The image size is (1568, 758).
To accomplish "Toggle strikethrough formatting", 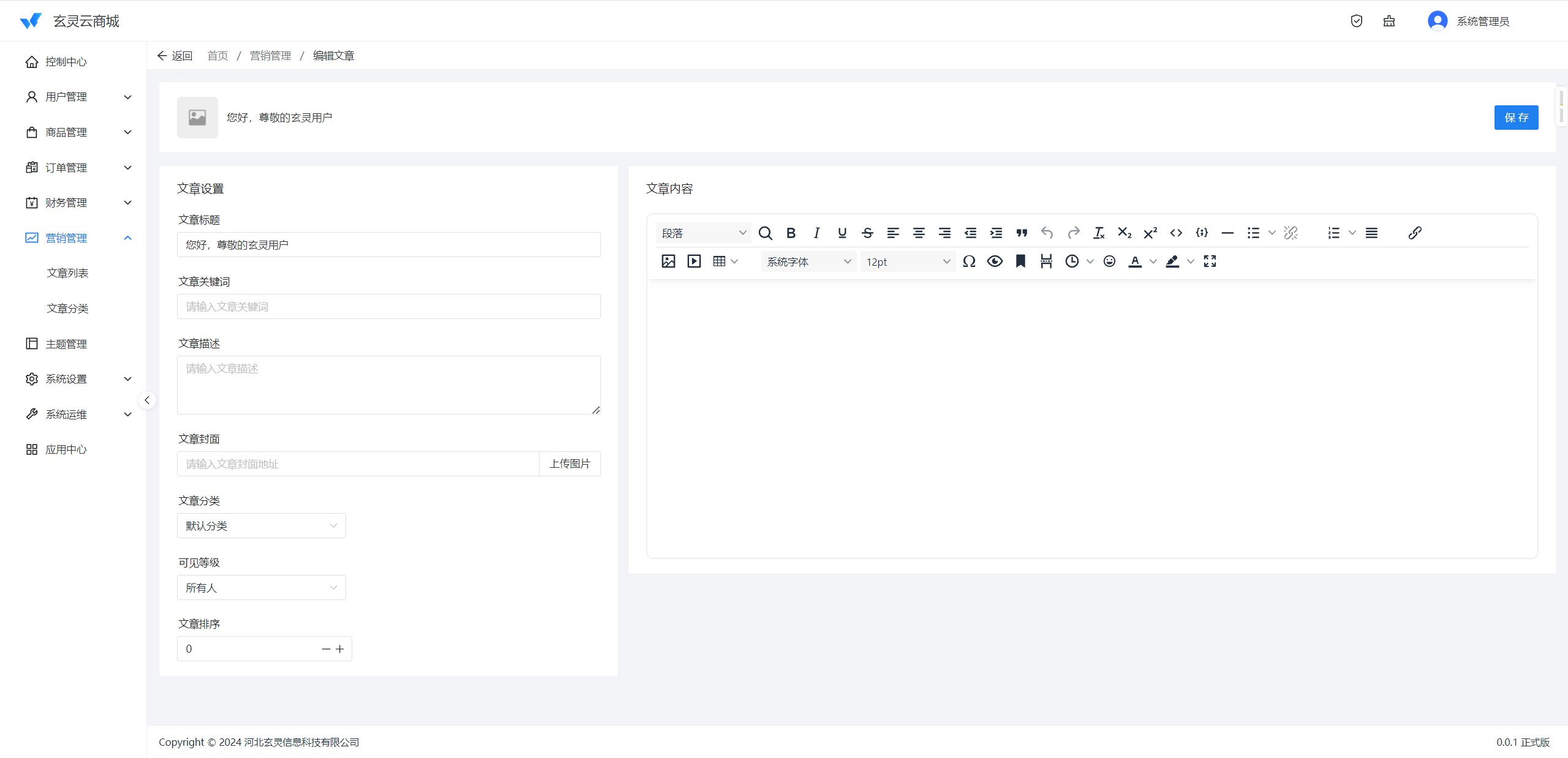I will pyautogui.click(x=867, y=233).
